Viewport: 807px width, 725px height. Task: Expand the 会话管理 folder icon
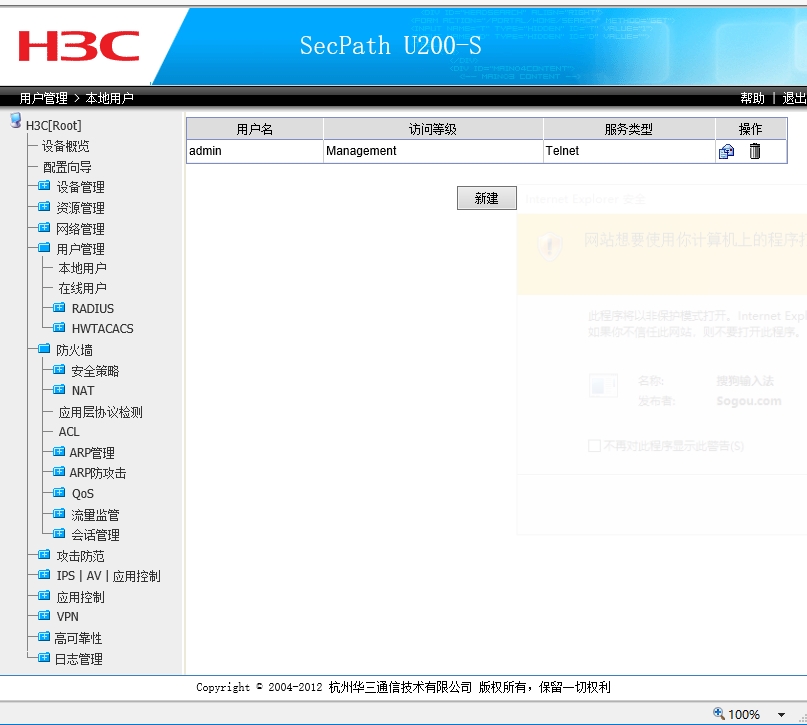(x=59, y=533)
